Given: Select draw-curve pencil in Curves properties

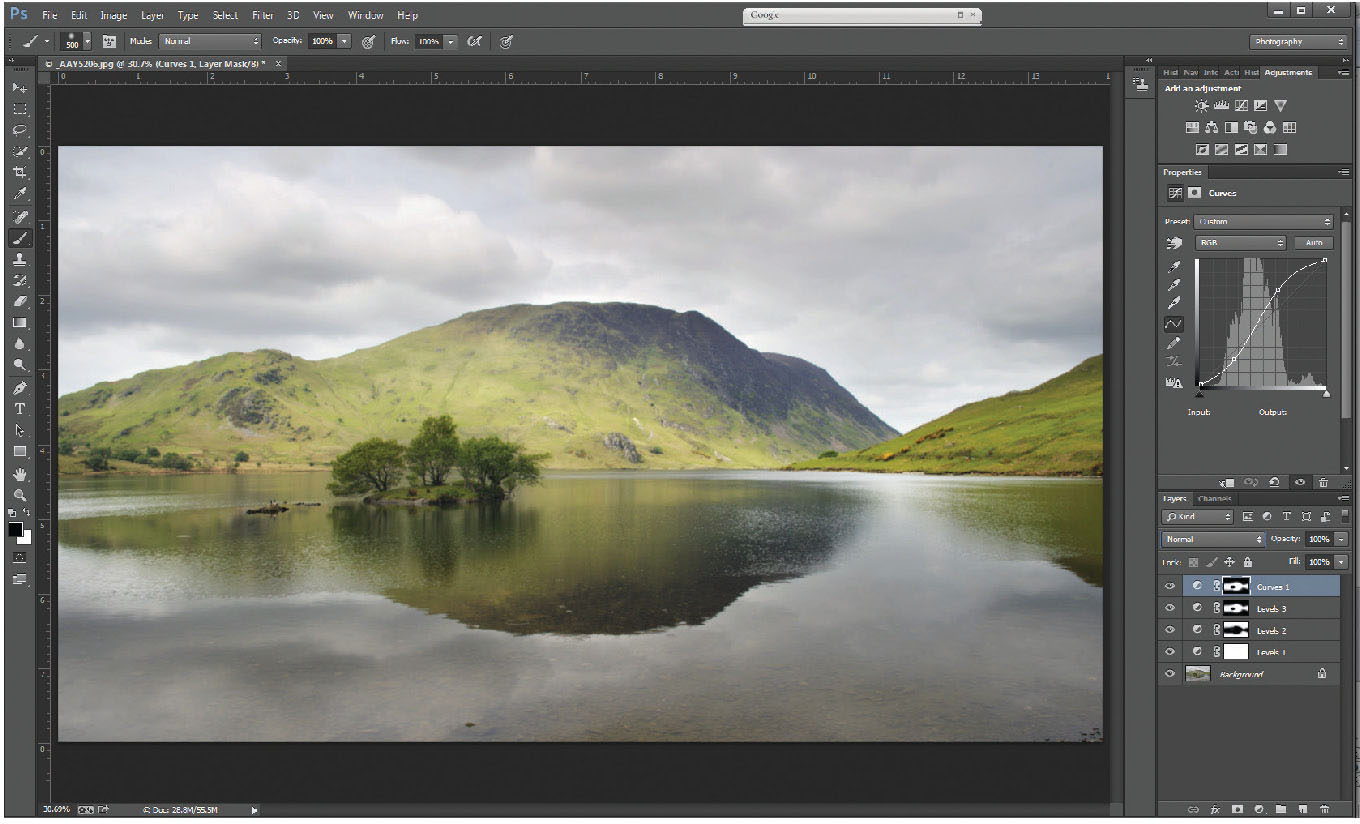Looking at the screenshot, I should coord(1175,343).
